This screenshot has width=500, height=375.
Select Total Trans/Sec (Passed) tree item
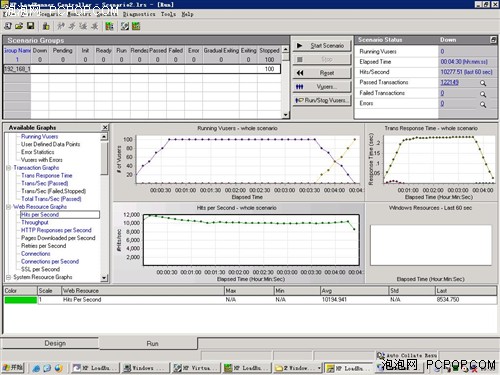(51, 199)
